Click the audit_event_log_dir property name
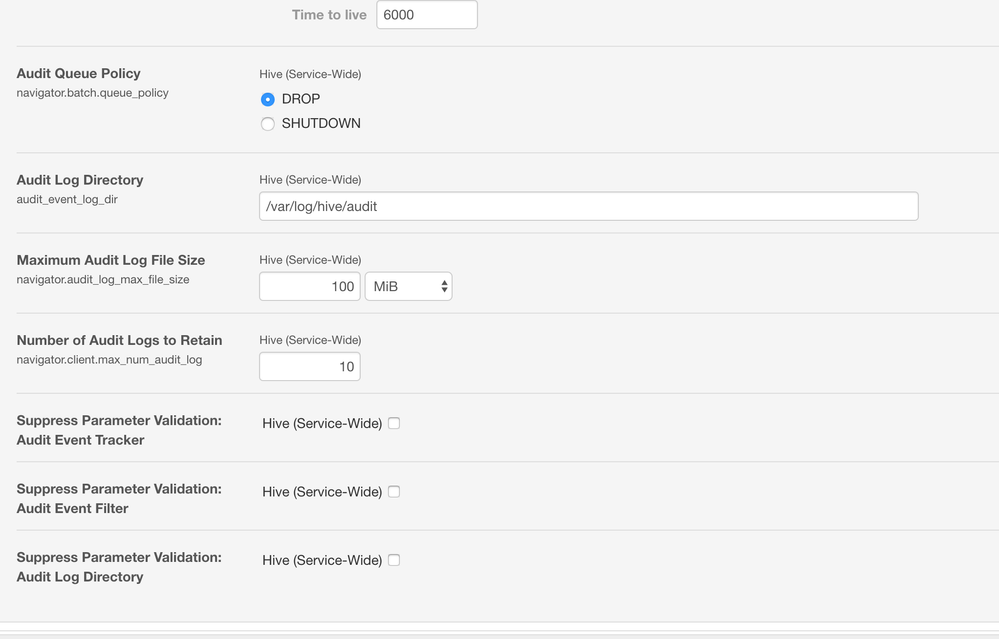 tap(68, 200)
